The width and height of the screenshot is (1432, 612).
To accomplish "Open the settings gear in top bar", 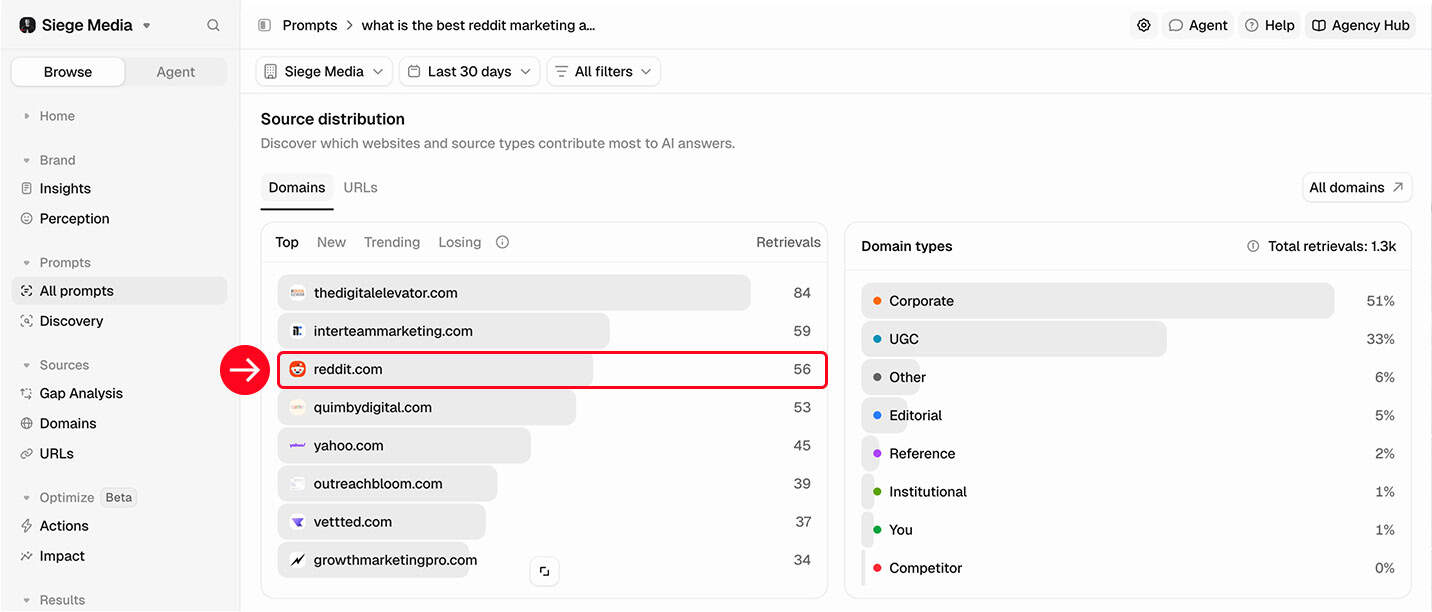I will [1143, 25].
